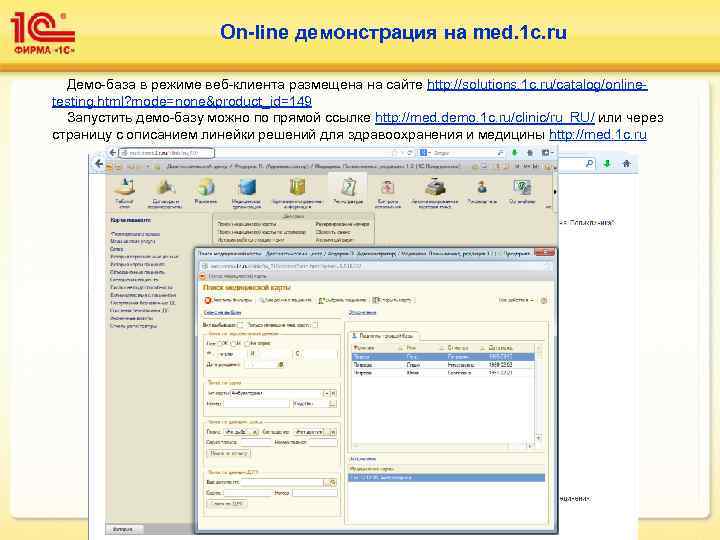Viewport: 720px width, 540px height.
Task: Click the inner browser address bar
Action: point(166,152)
